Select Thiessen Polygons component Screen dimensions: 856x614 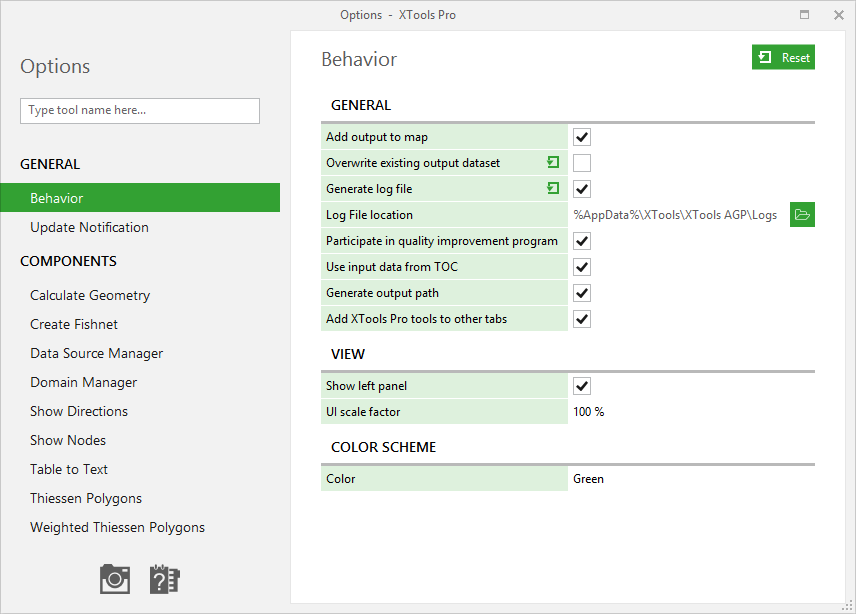tap(86, 498)
